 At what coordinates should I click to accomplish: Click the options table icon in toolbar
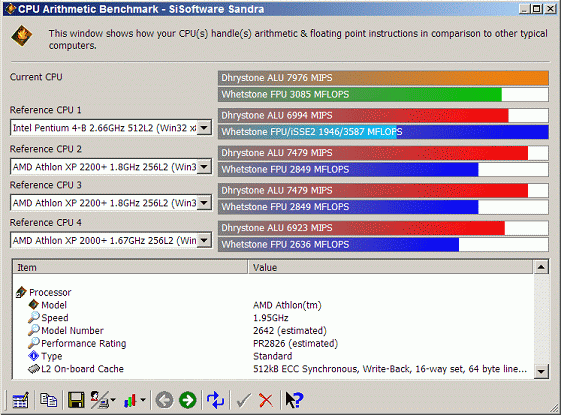click(x=20, y=400)
